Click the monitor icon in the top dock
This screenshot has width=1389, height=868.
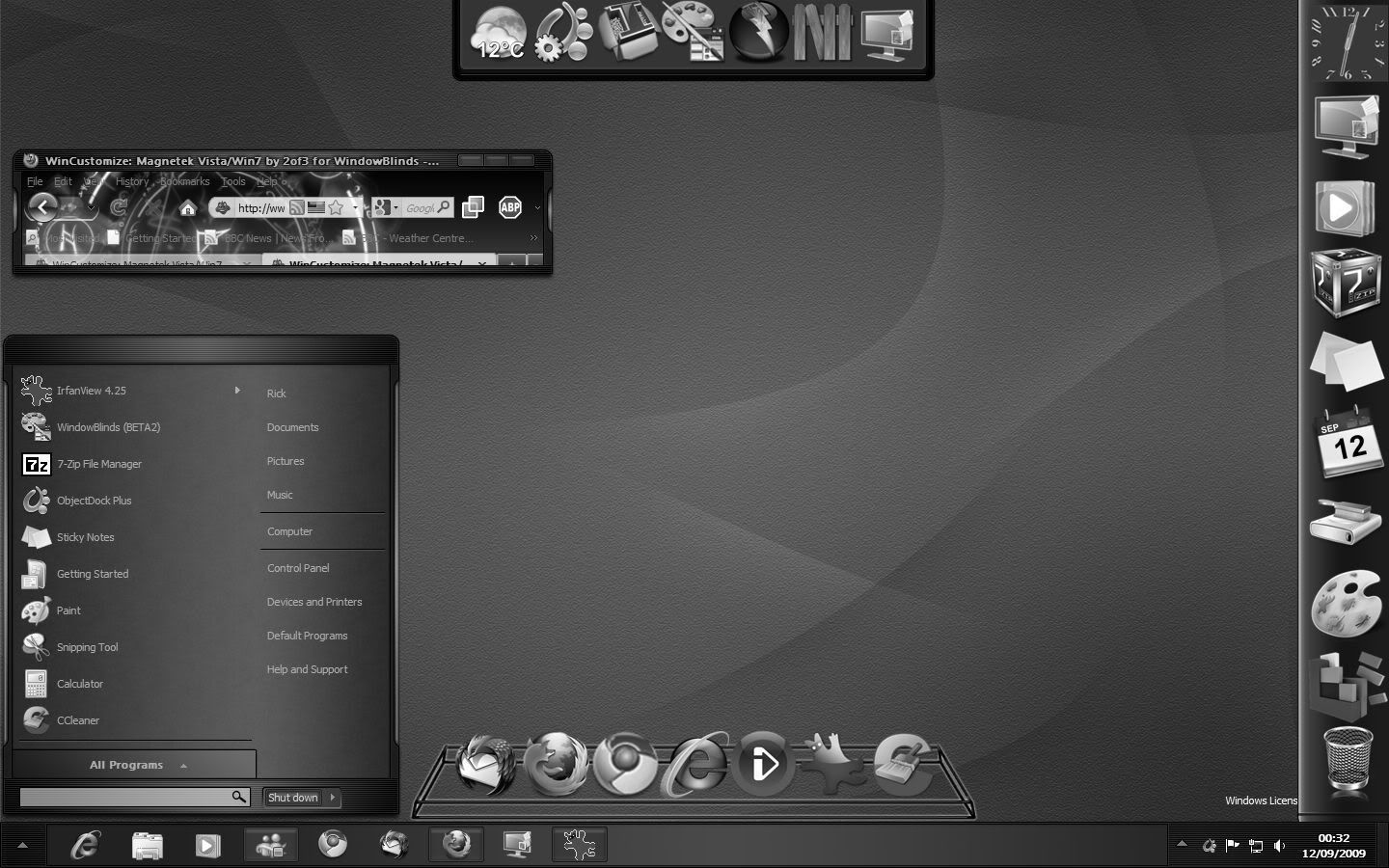[x=887, y=35]
